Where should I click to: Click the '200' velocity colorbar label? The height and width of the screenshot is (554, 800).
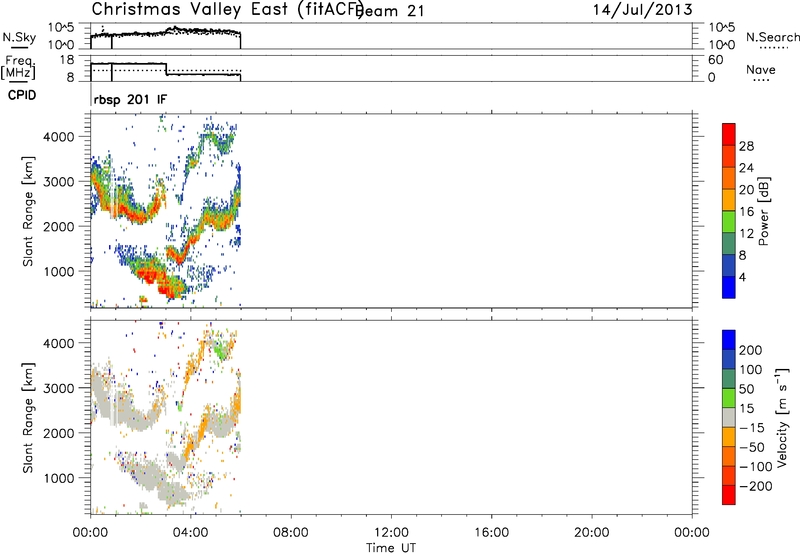click(751, 350)
